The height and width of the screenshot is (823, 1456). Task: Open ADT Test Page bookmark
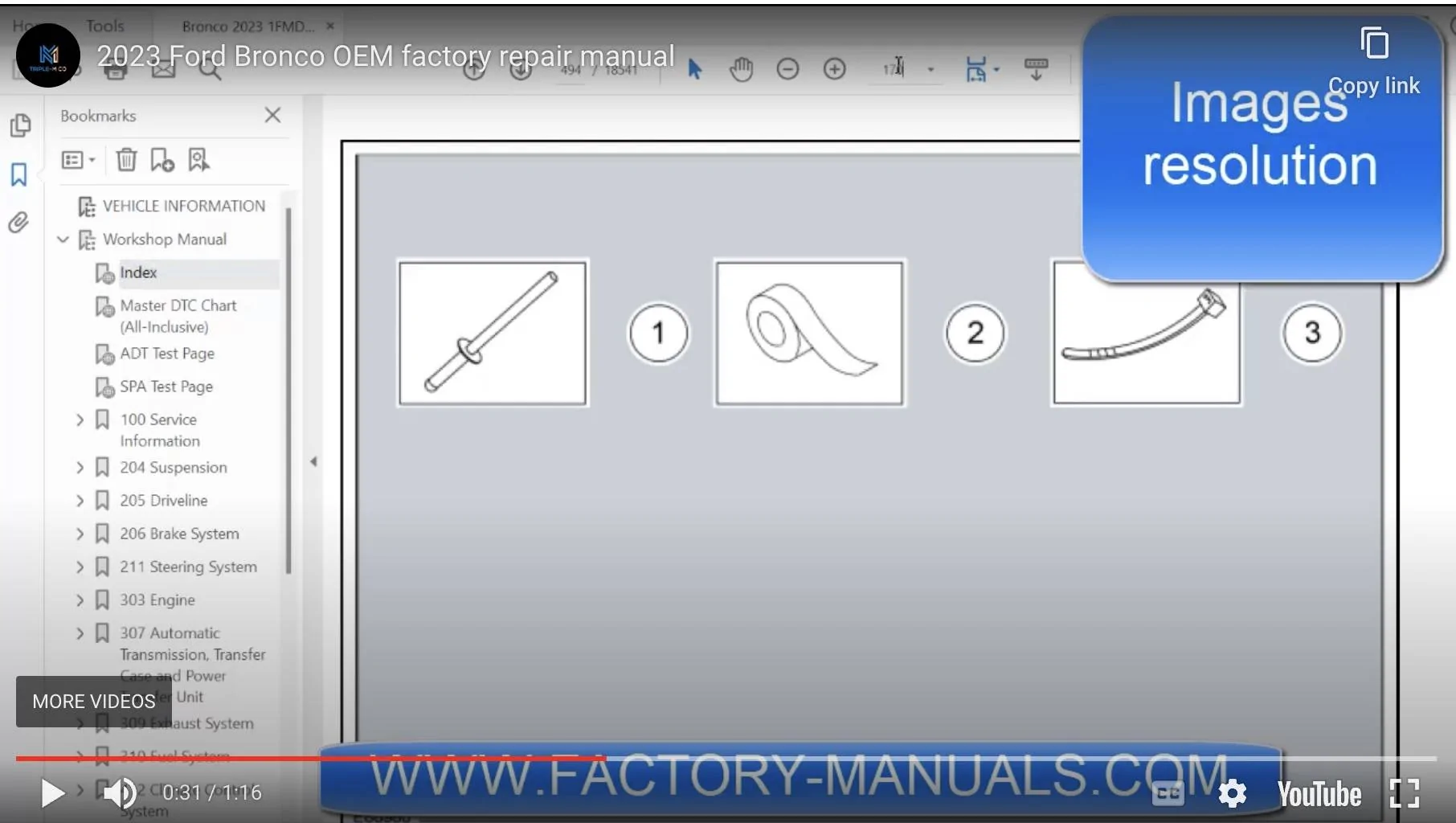(166, 354)
